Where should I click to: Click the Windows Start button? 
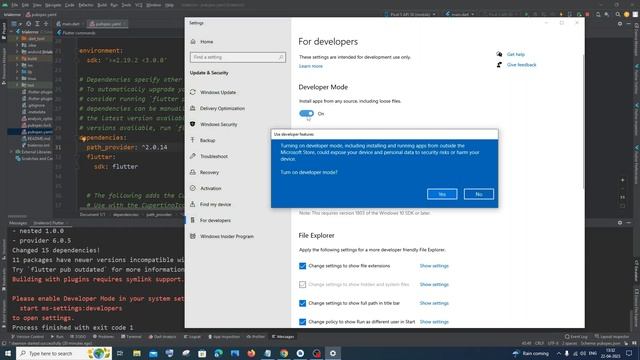tap(8, 353)
